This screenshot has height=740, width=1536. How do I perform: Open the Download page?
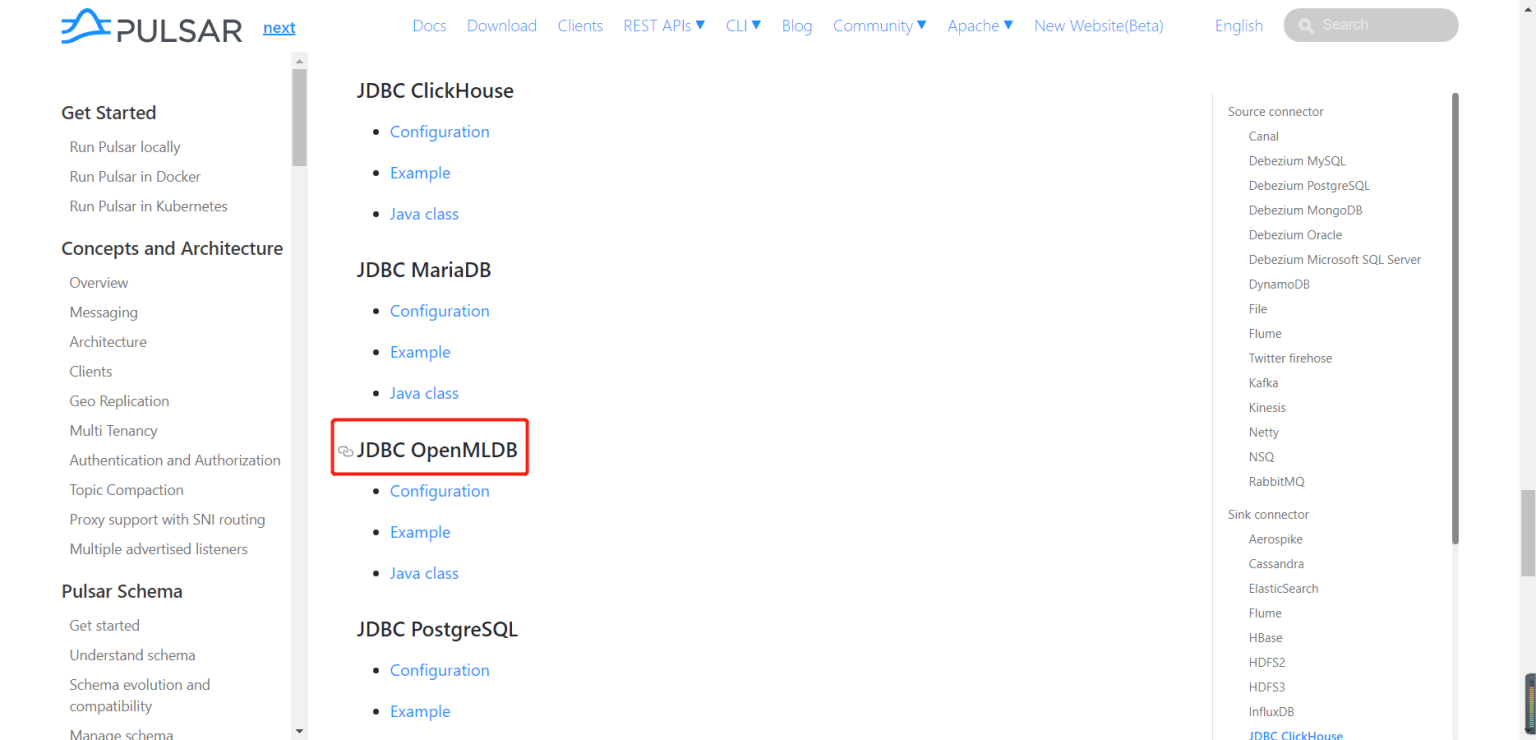coord(502,25)
